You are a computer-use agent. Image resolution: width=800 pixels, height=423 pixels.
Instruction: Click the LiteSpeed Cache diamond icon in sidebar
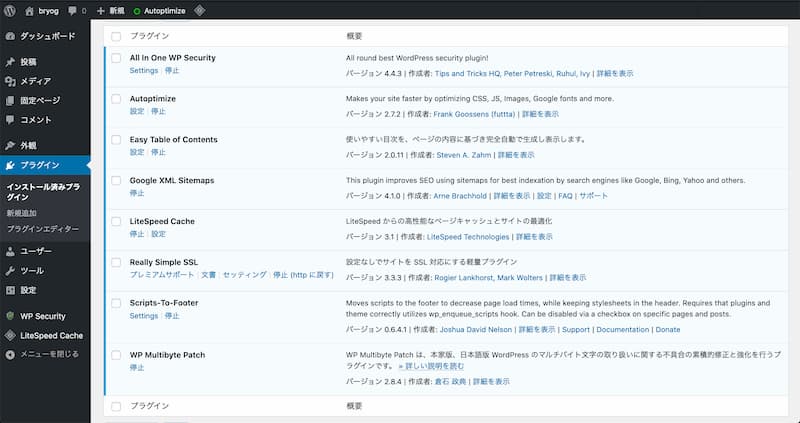[10, 336]
